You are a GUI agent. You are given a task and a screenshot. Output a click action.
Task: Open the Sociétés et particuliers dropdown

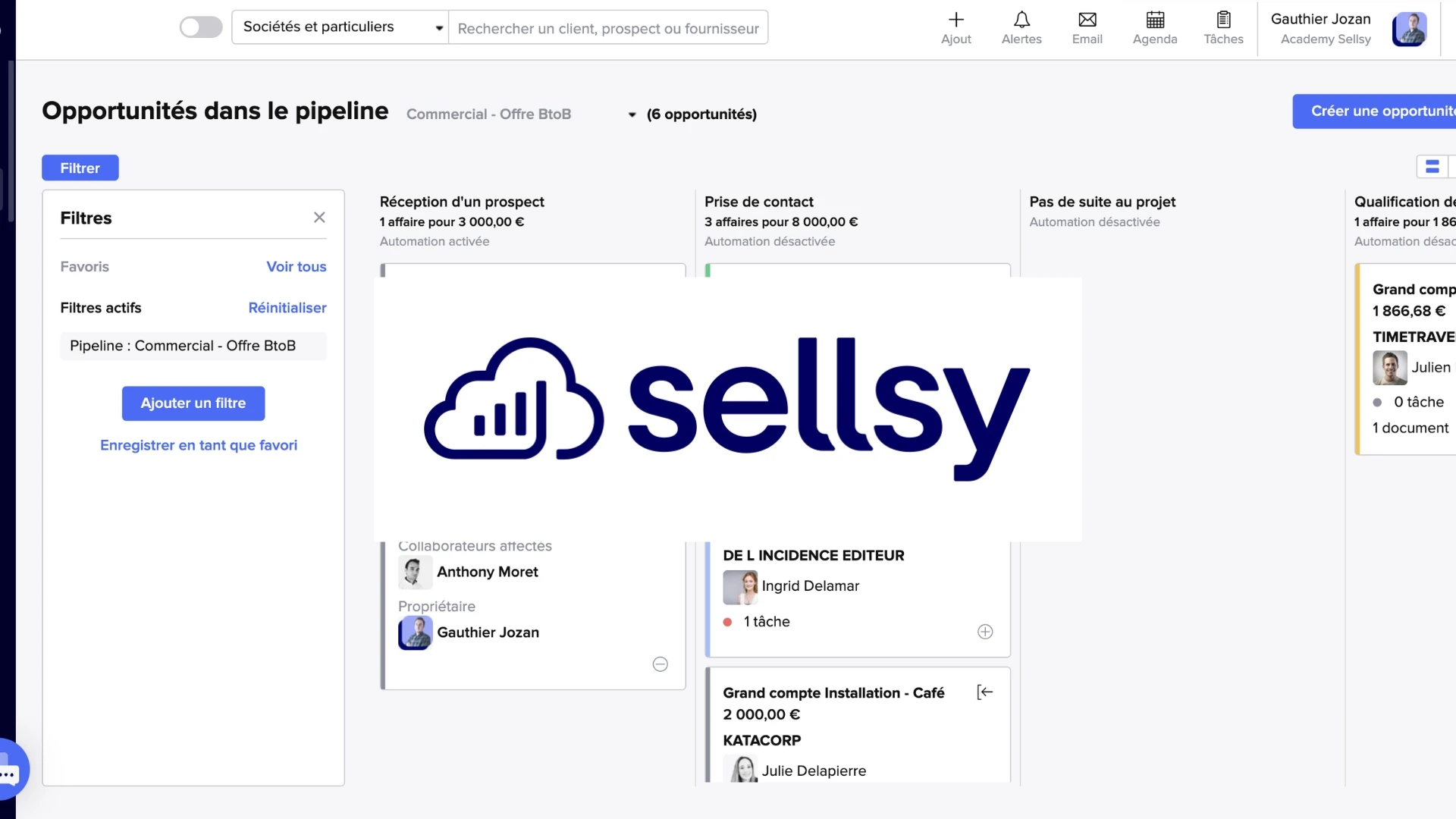coord(340,27)
